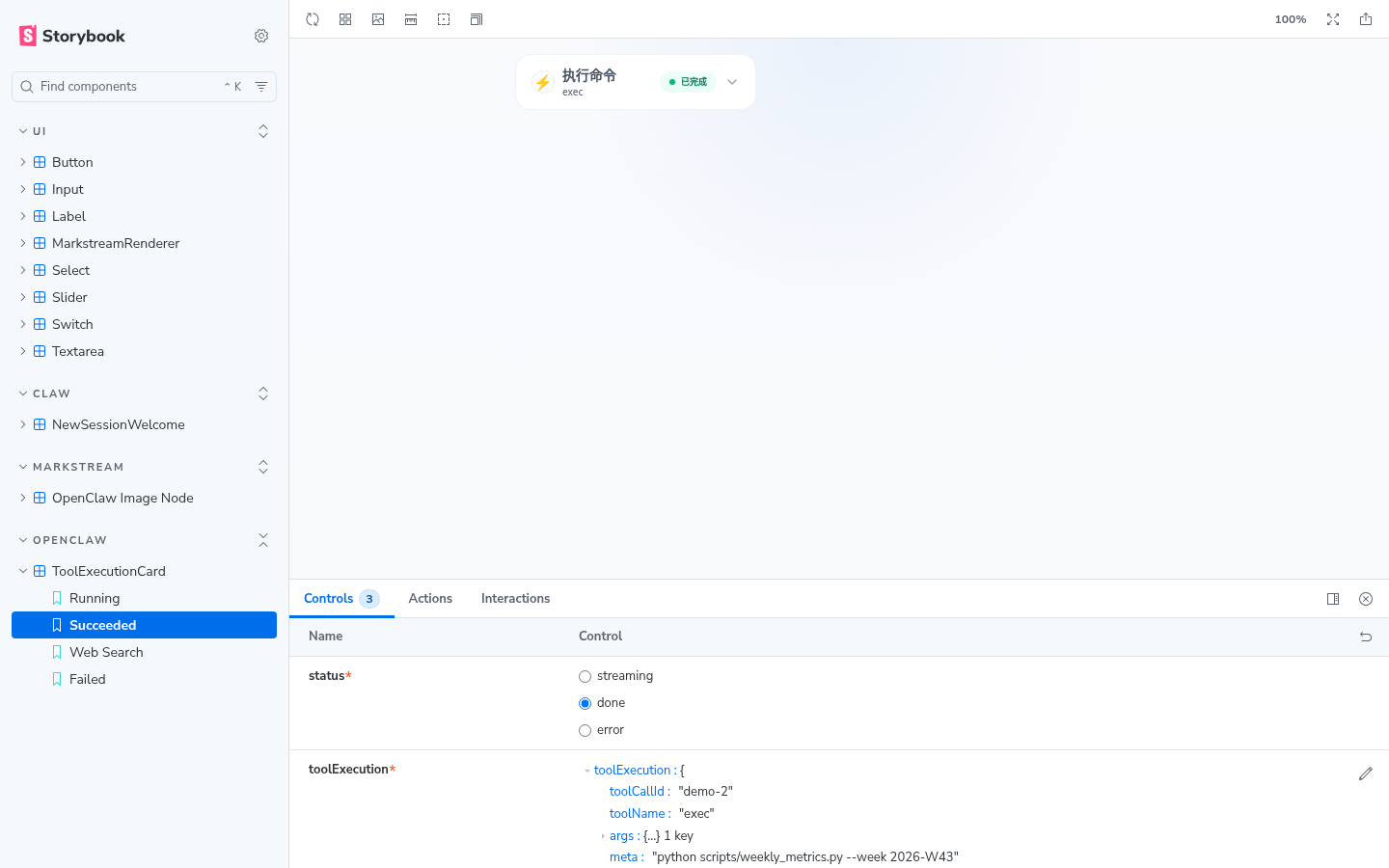Viewport: 1389px width, 868px height.
Task: Open Storybook settings gear
Action: (261, 36)
